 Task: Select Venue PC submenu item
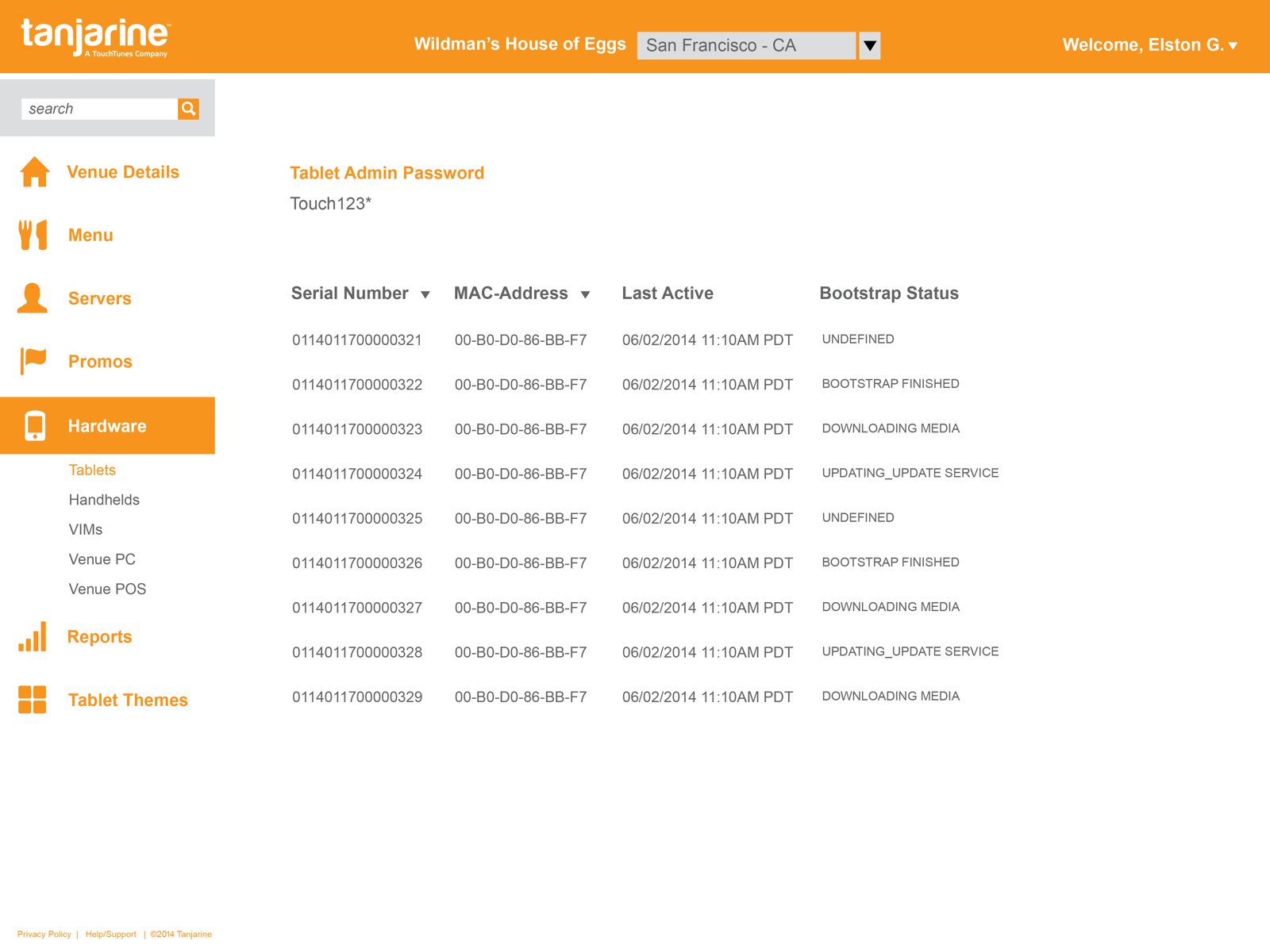(102, 559)
